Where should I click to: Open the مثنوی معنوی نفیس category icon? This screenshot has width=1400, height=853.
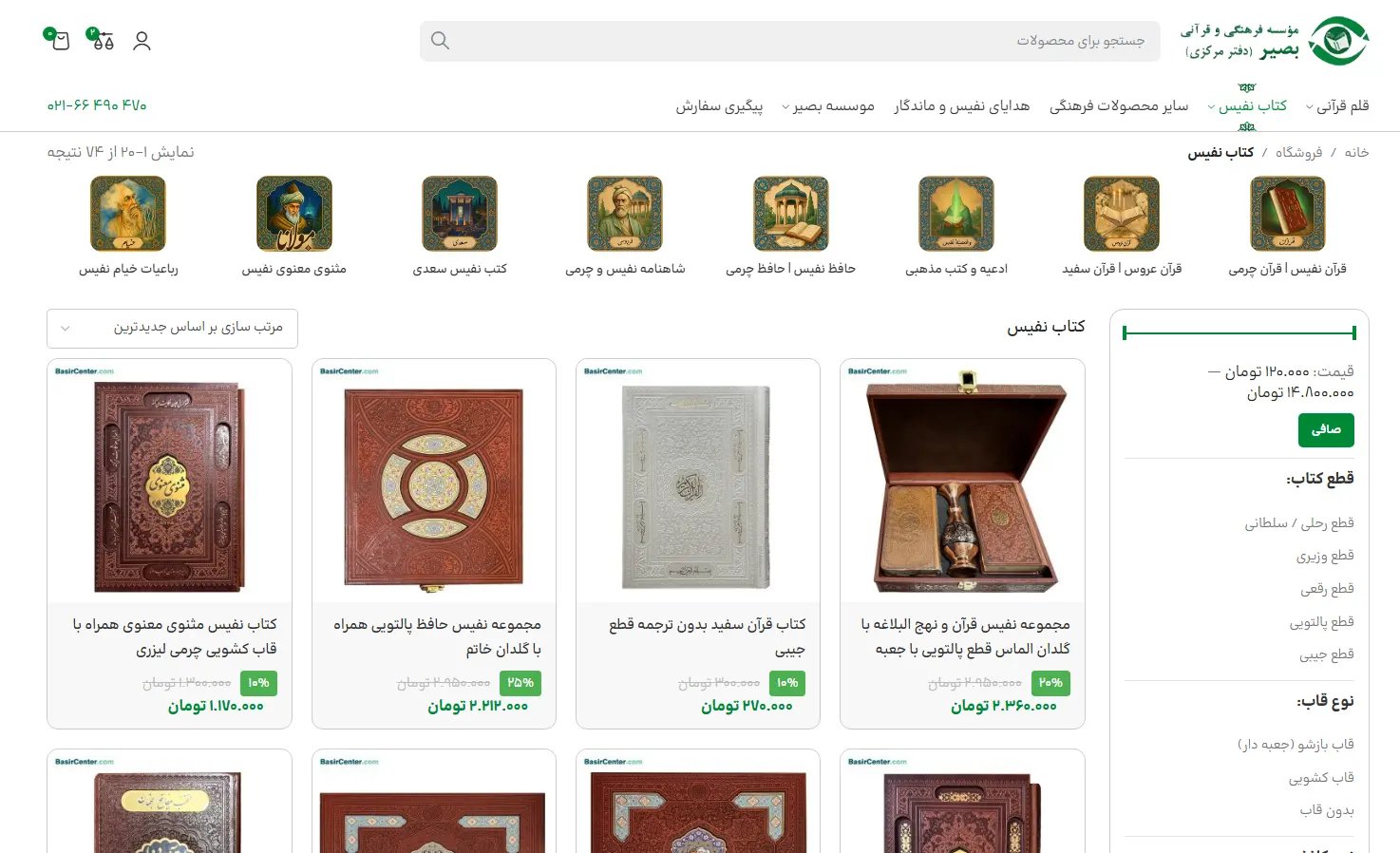pos(293,214)
